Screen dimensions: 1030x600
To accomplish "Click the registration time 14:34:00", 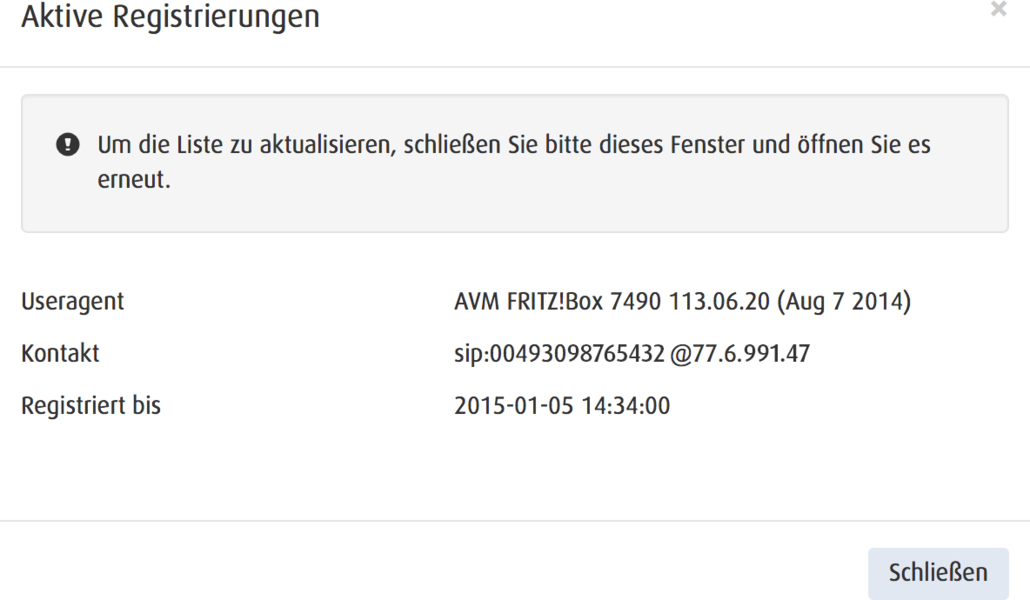I will tap(625, 405).
